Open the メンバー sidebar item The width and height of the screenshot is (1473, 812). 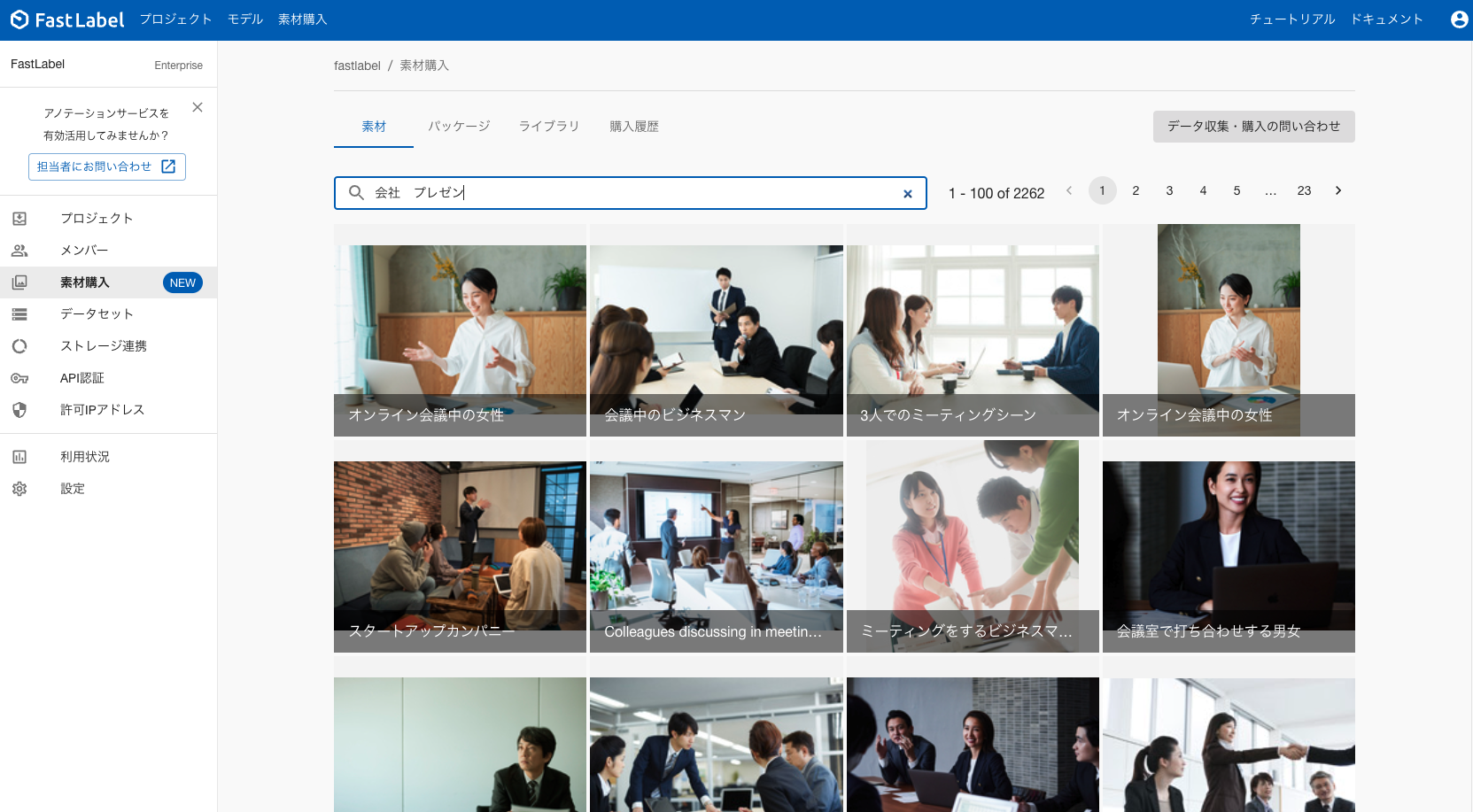pyautogui.click(x=108, y=251)
